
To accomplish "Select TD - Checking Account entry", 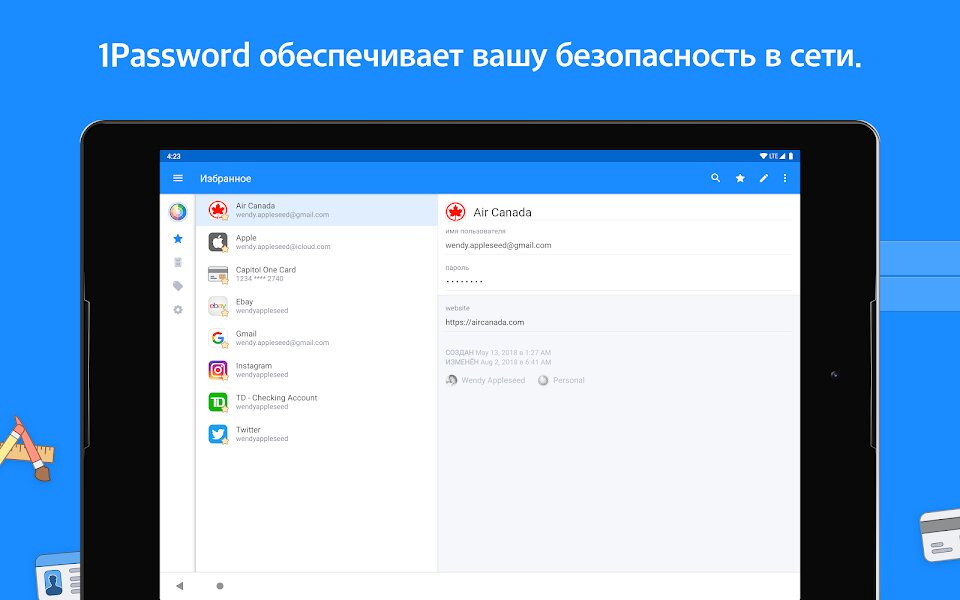I will tap(317, 402).
